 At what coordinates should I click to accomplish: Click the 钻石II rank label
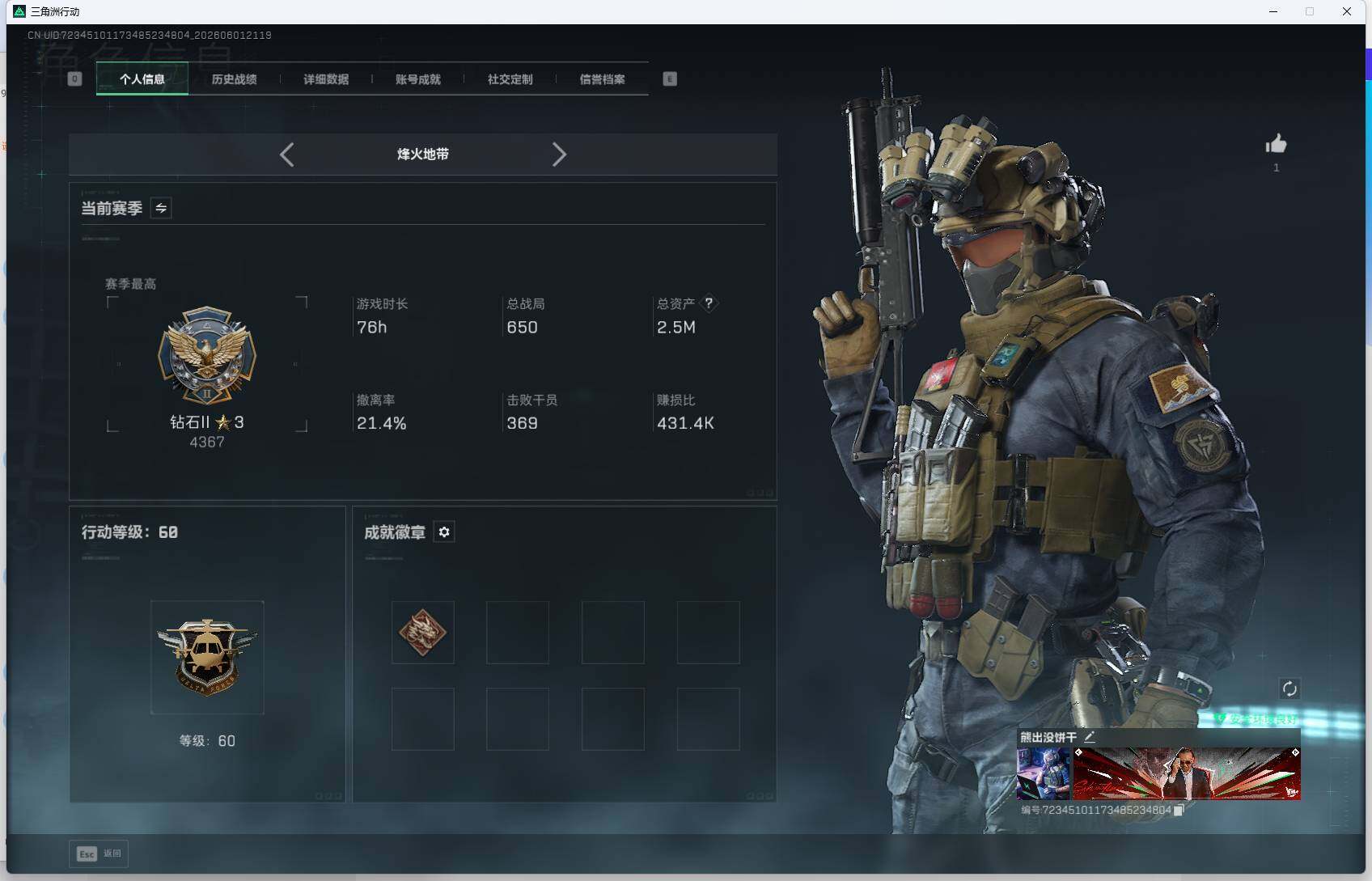coord(190,422)
